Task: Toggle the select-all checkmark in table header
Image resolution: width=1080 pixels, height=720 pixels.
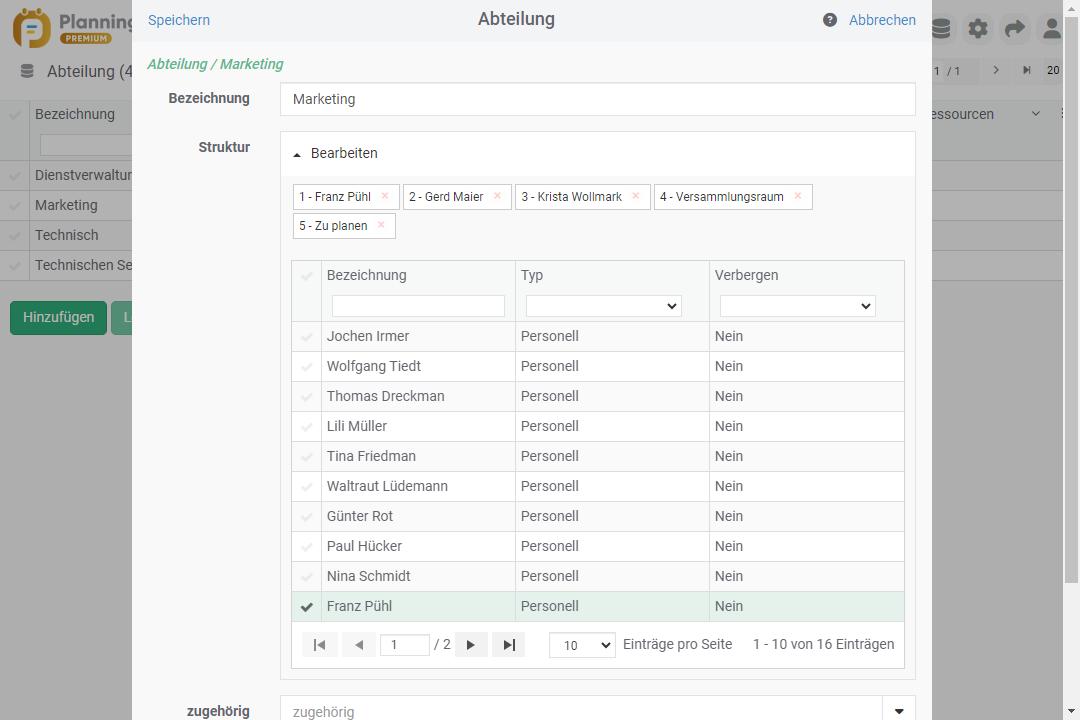Action: click(307, 276)
